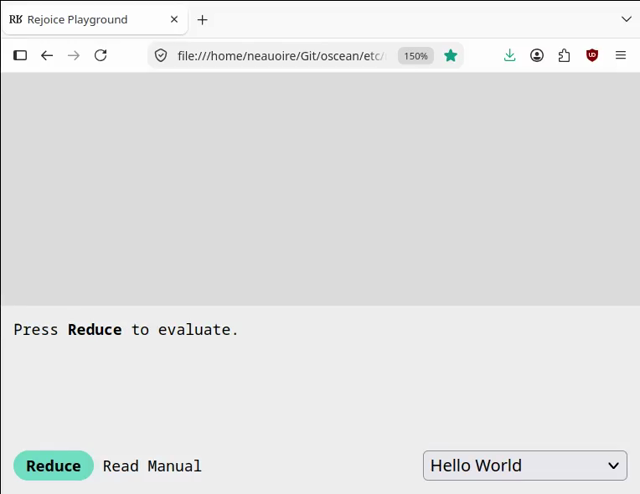Open the extensions puzzle icon

click(564, 55)
